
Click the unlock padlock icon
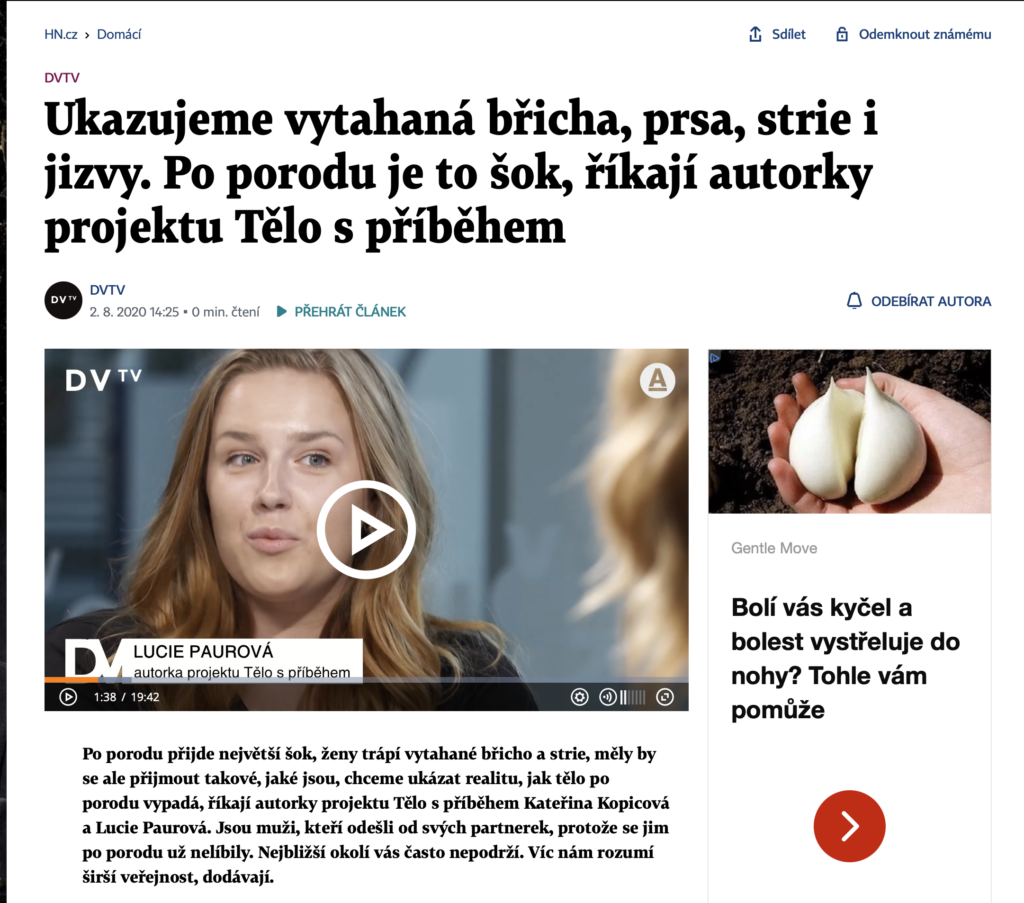[842, 34]
